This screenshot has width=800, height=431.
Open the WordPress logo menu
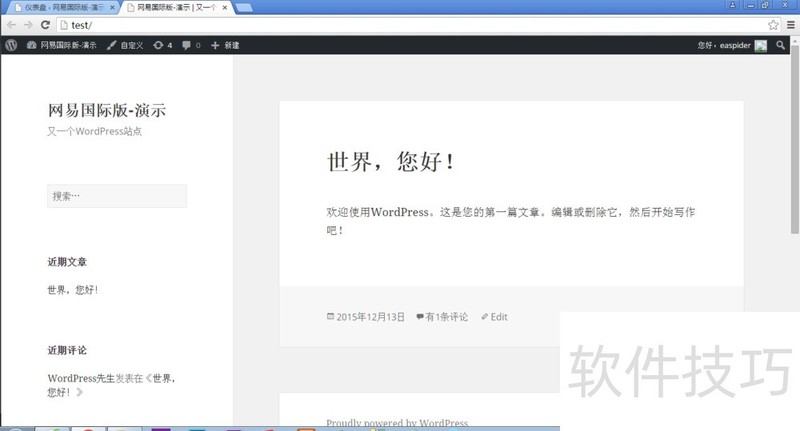11,45
